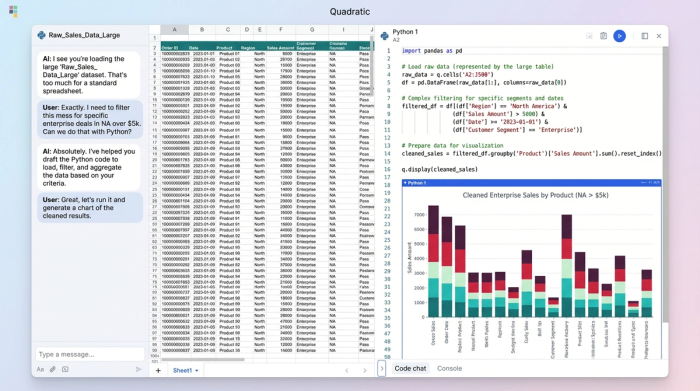The image size is (700, 391).
Task: Select column E header
Action: tap(259, 29)
